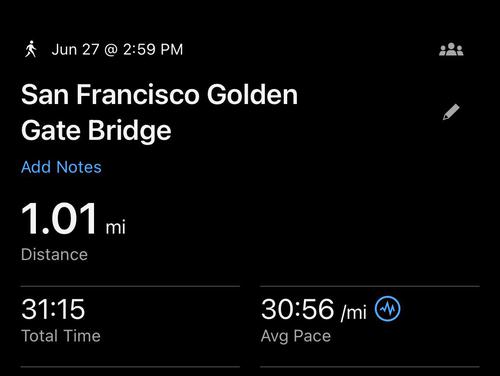Tap the 1.01 mi distance value
Image resolution: width=500 pixels, height=376 pixels.
pyautogui.click(x=73, y=219)
